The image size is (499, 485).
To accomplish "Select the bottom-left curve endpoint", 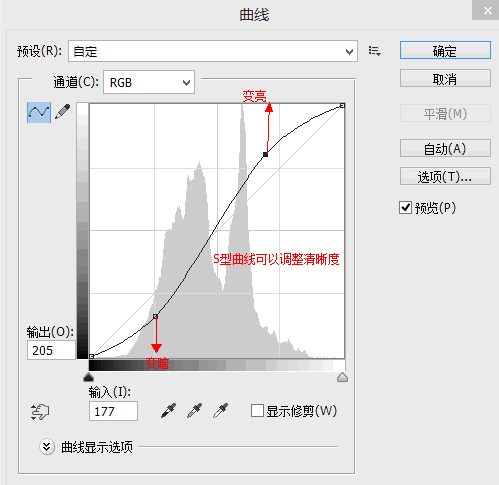I will 92,357.
